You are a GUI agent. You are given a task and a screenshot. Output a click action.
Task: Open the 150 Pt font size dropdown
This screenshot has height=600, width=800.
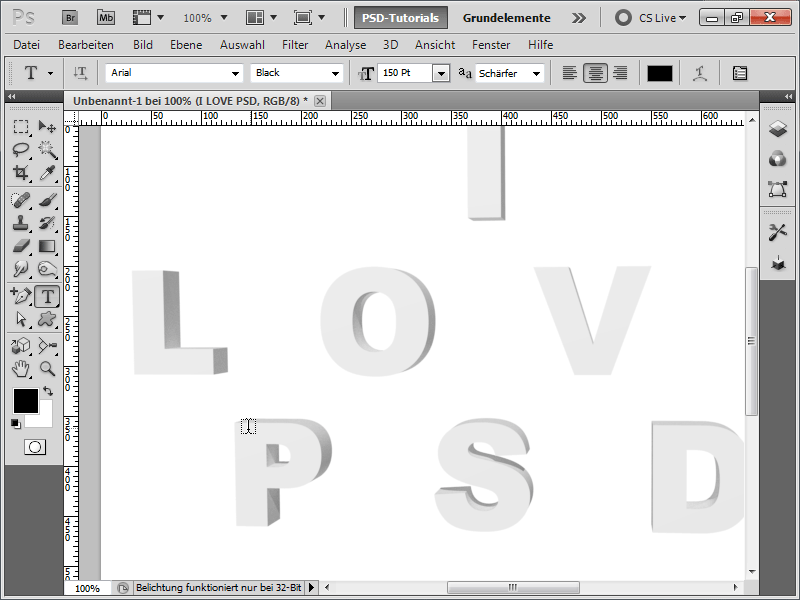pyautogui.click(x=441, y=73)
